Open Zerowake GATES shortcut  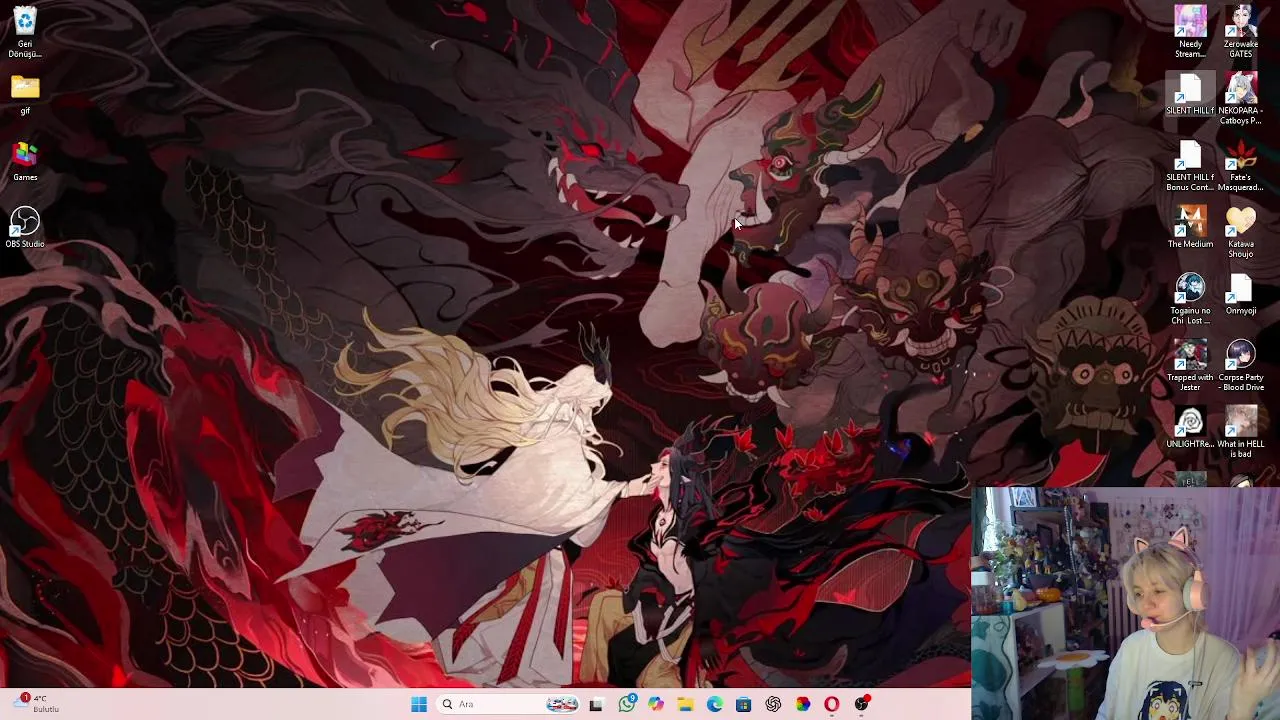1241,32
